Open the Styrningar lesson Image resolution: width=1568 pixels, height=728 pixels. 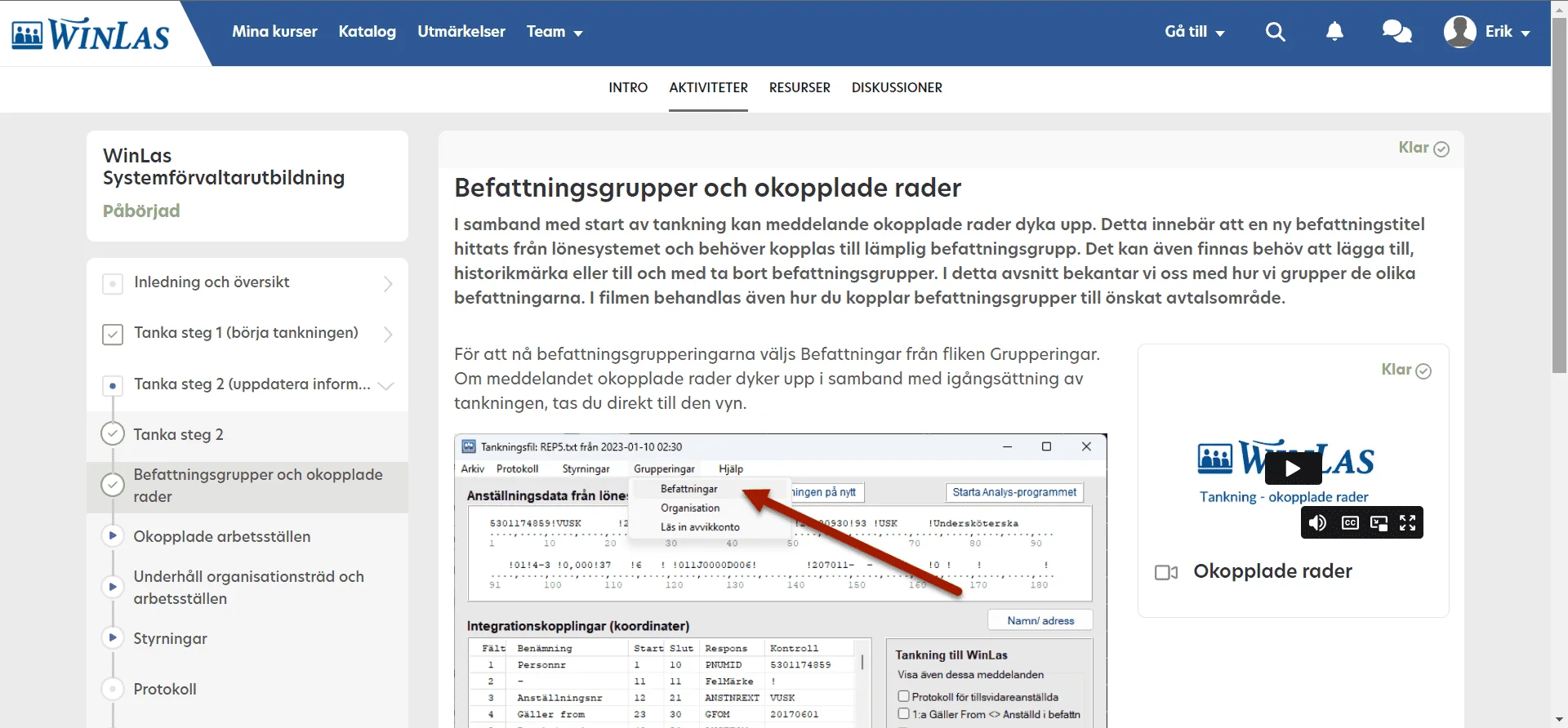(x=170, y=639)
